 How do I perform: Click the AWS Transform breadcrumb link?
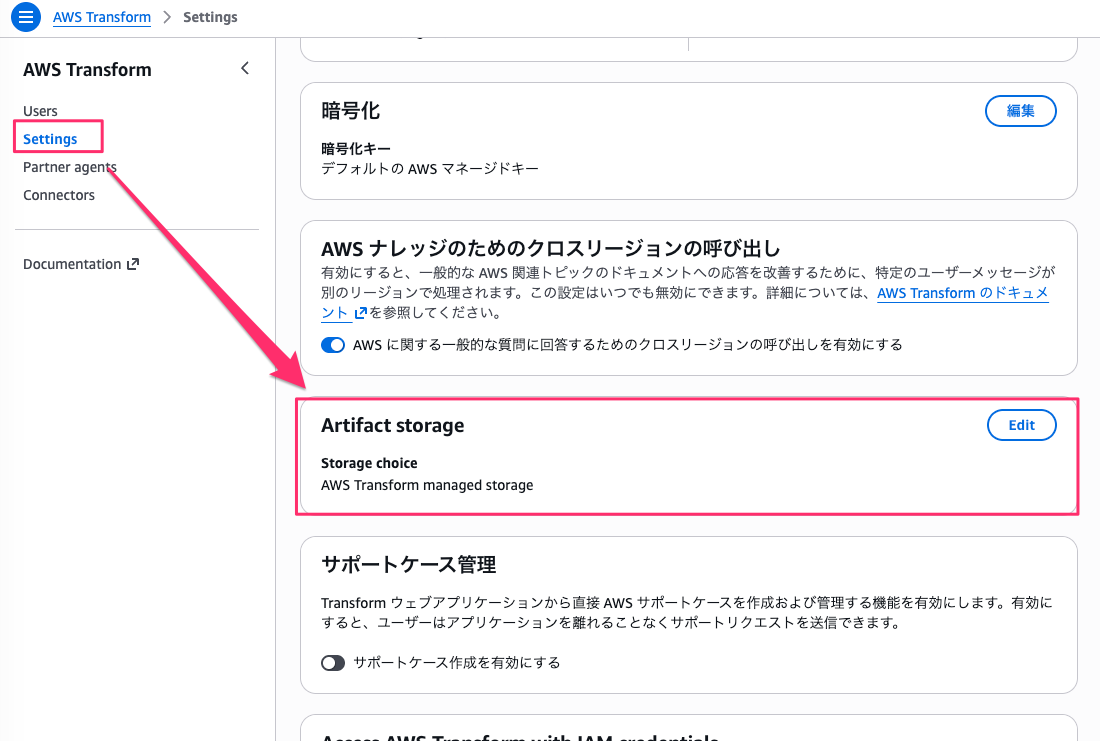tap(102, 17)
